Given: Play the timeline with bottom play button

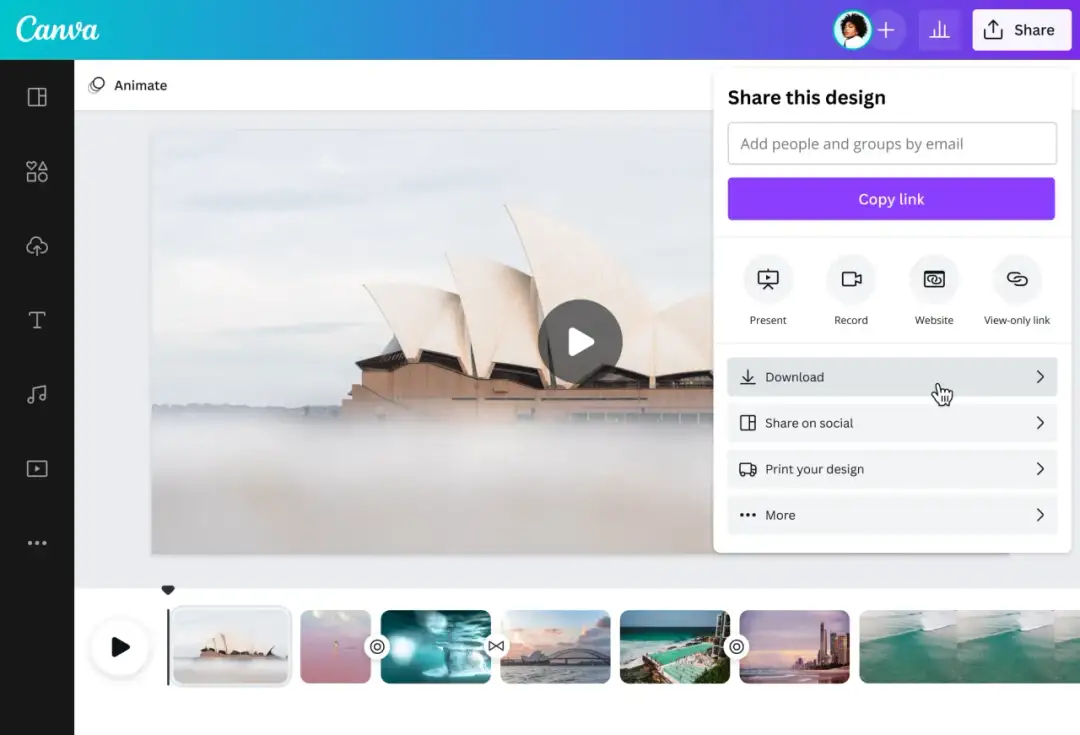Looking at the screenshot, I should [120, 647].
